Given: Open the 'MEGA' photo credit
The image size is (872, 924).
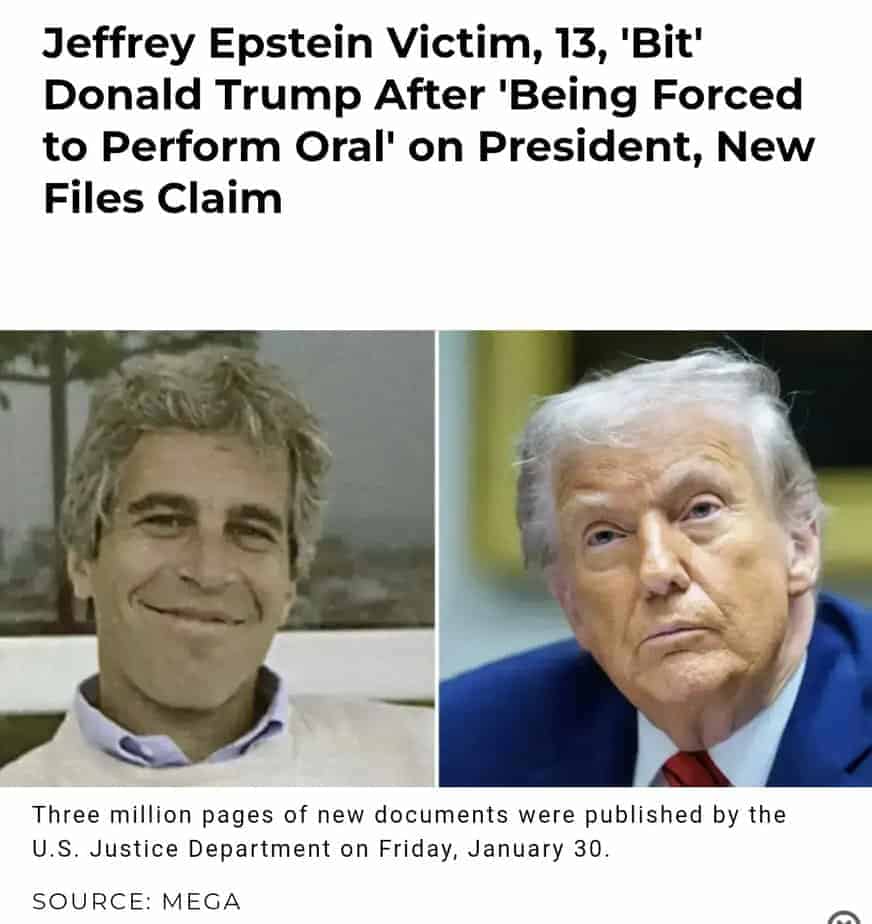Looking at the screenshot, I should click(201, 901).
